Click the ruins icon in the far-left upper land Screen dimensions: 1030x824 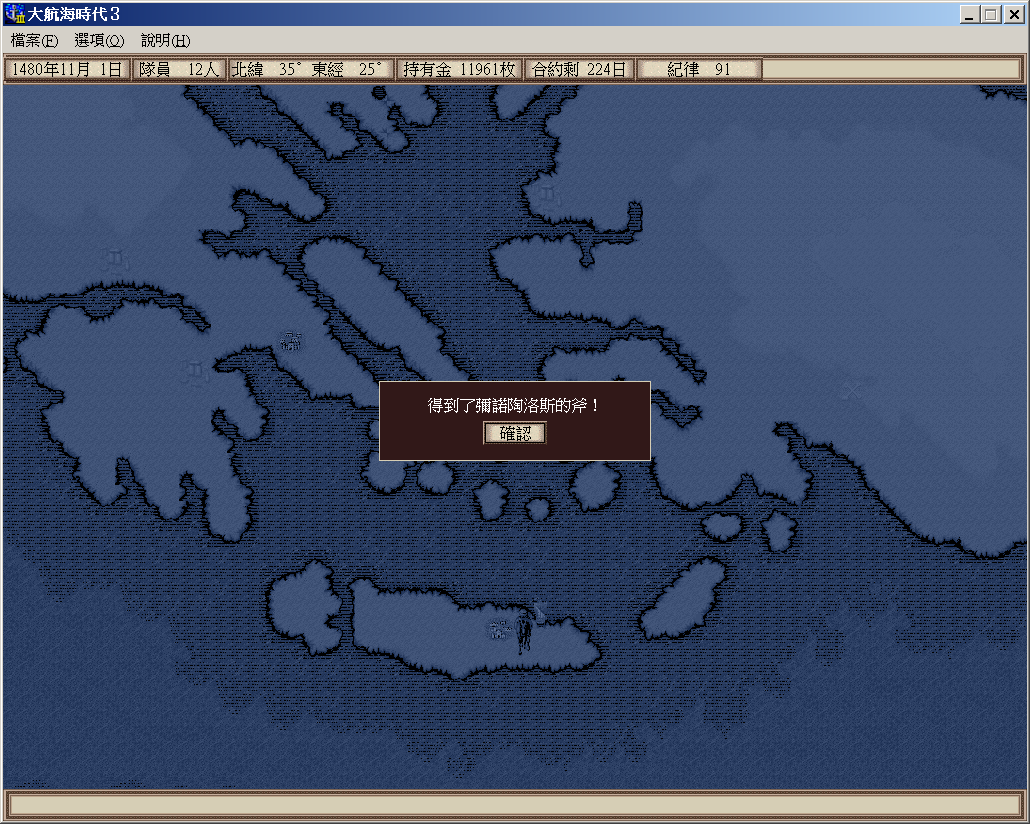click(115, 259)
